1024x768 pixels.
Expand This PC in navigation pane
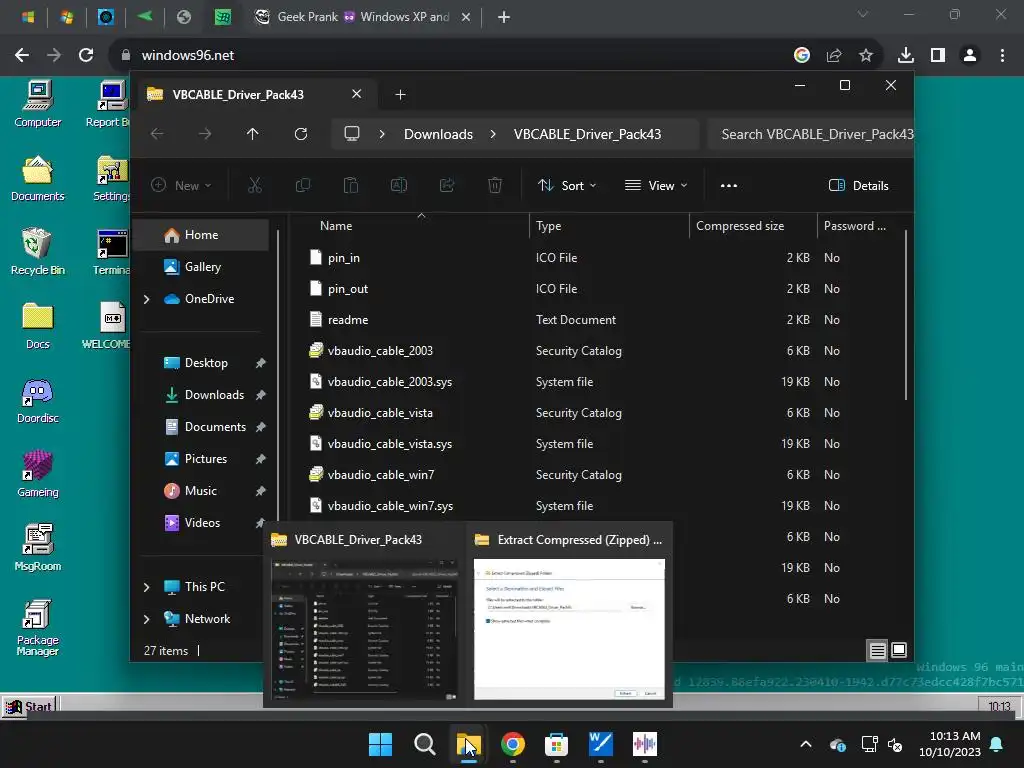(x=146, y=587)
